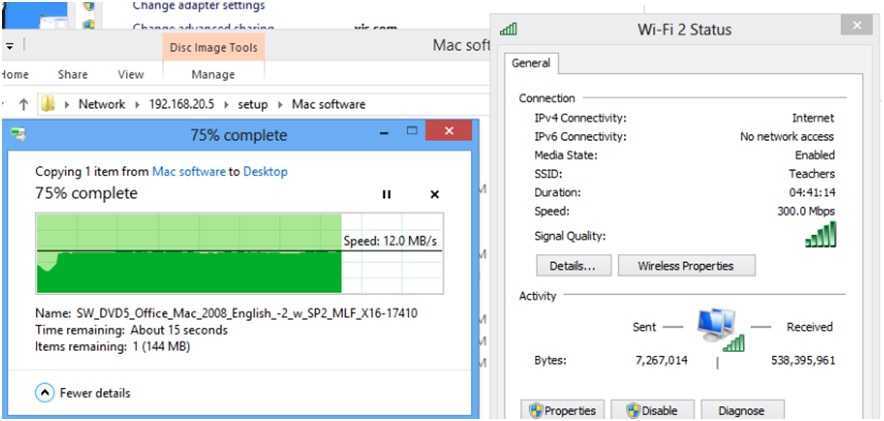Expand the arrow before Network breadcrumb

(x=68, y=105)
